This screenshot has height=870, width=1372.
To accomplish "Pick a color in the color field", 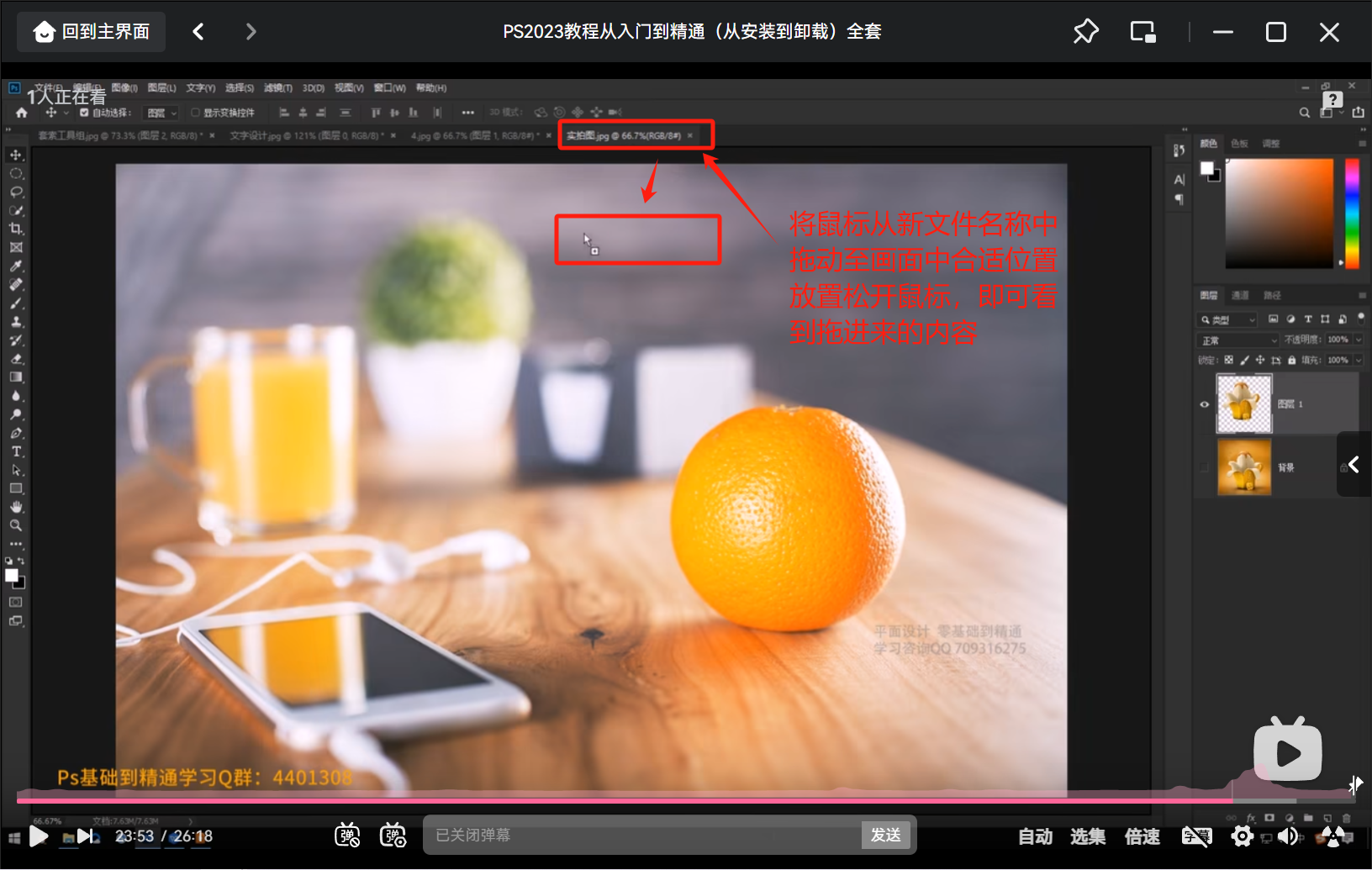I will 1280,214.
